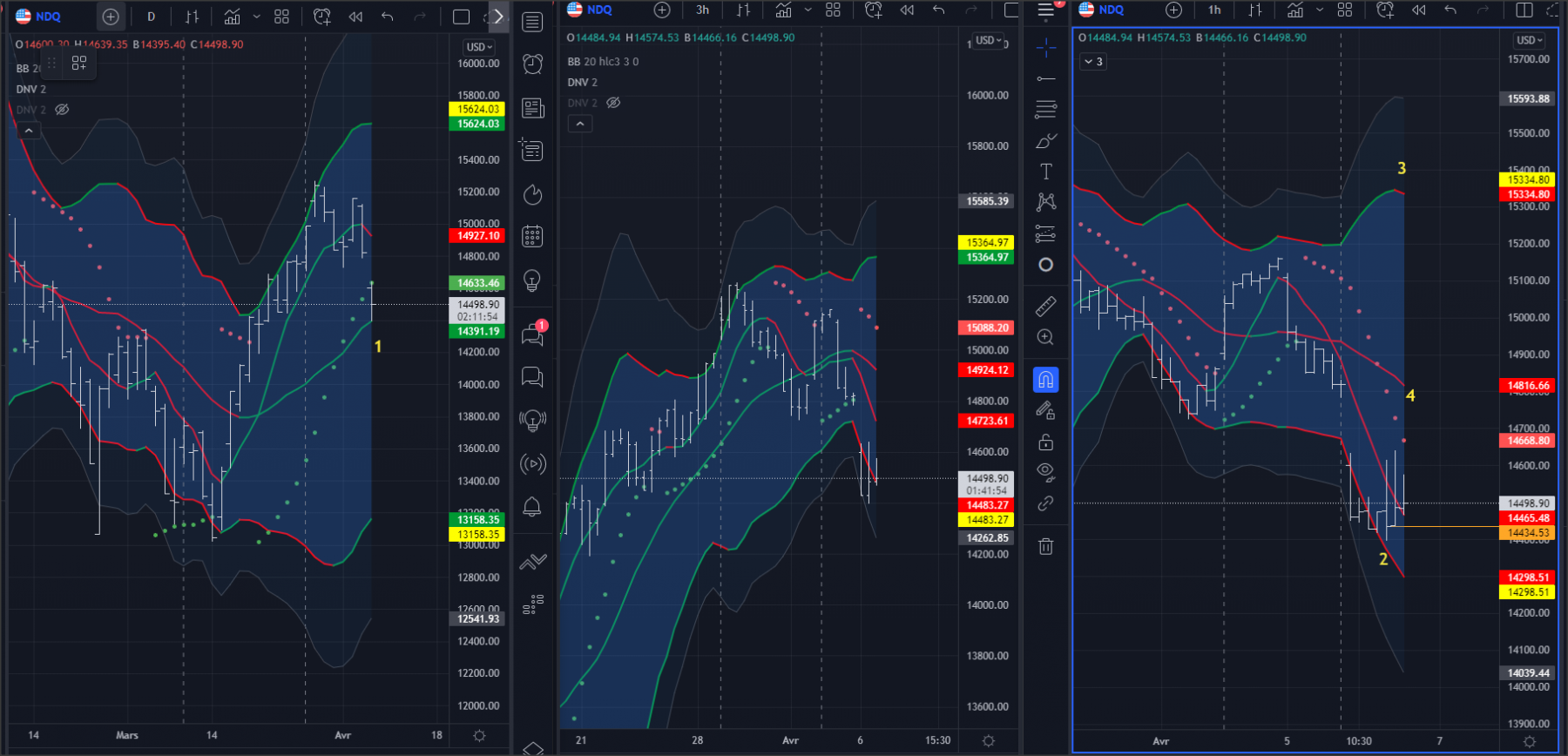This screenshot has width=1568, height=756.
Task: Toggle DNV 2 eye icon in 3h chart
Action: [x=613, y=103]
